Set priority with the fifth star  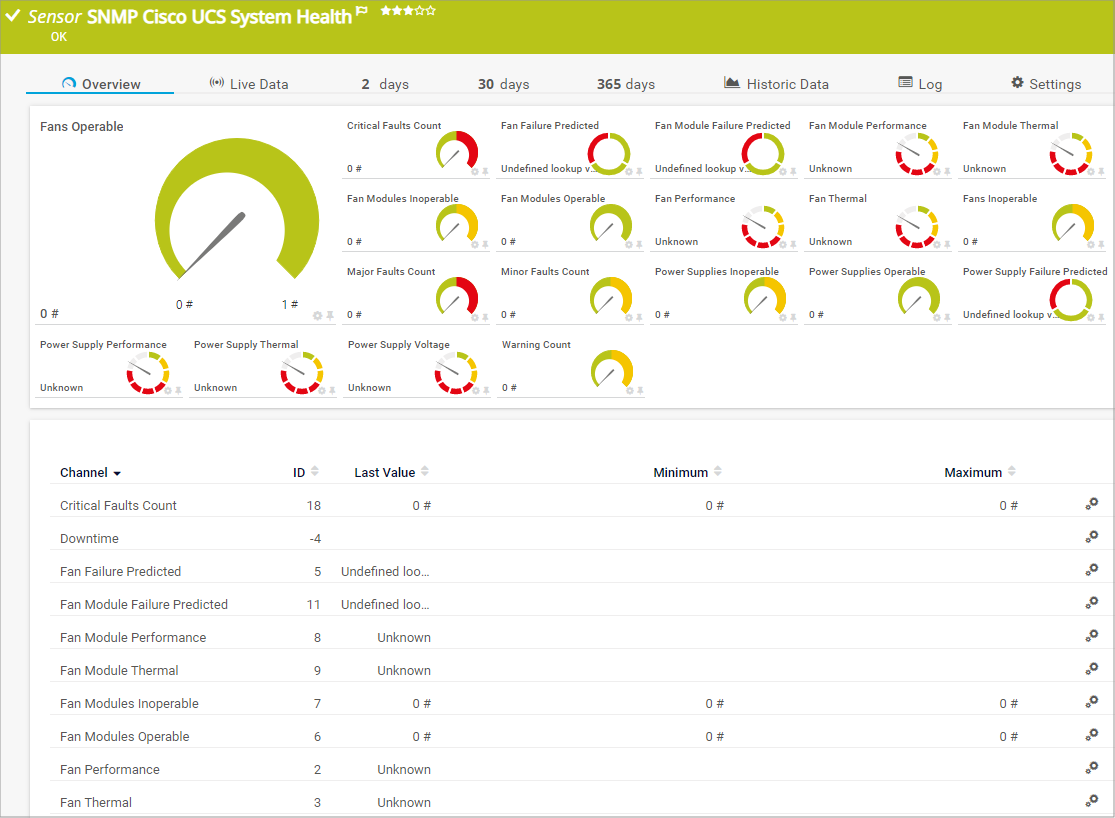[x=431, y=11]
